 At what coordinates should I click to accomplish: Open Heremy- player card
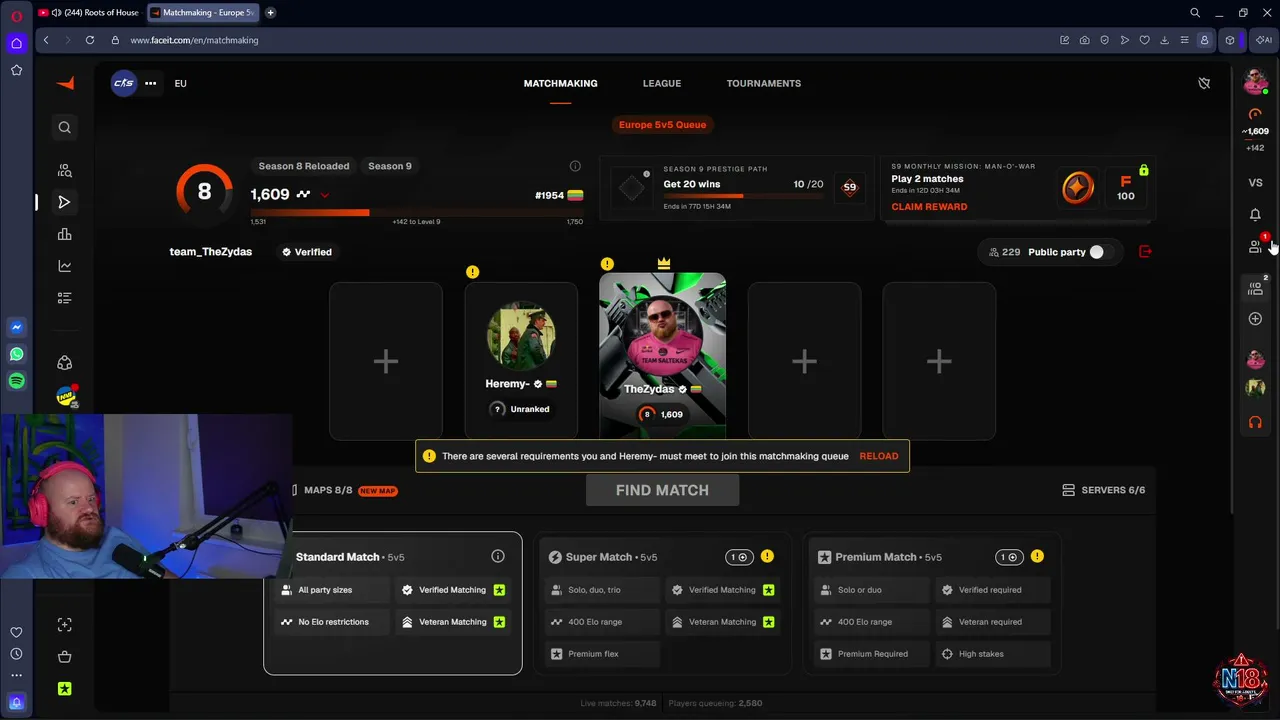tap(521, 361)
